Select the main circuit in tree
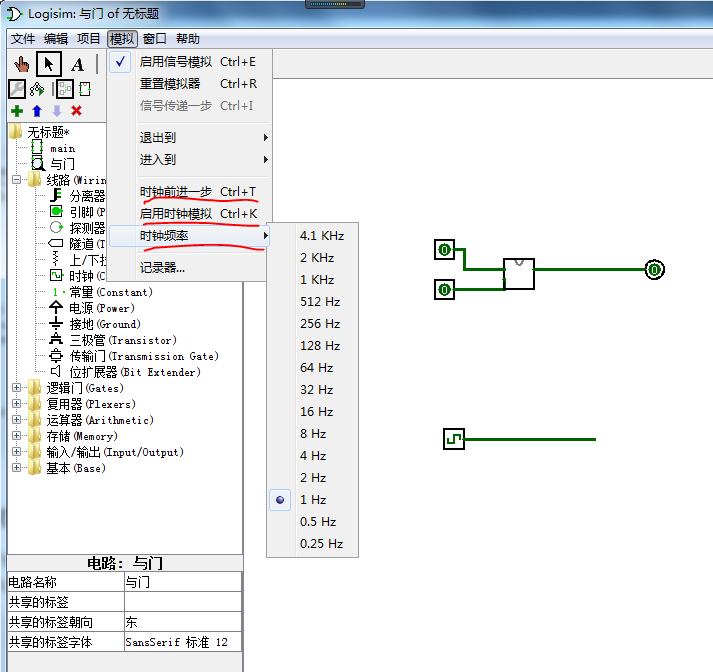This screenshot has width=713, height=672. click(x=54, y=148)
